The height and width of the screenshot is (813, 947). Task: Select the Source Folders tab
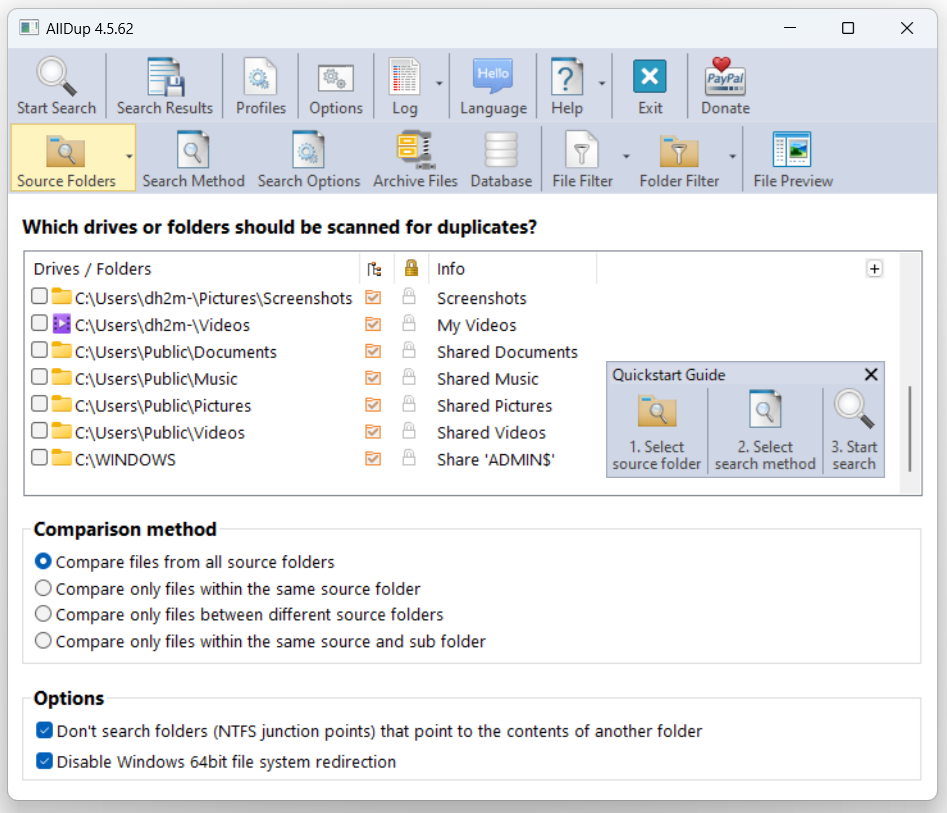point(66,158)
